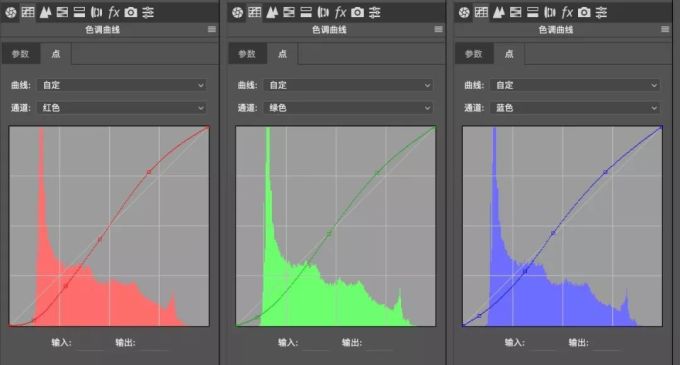Open Camera Calibration icon in green channel panel
This screenshot has height=365, width=680.
point(357,13)
